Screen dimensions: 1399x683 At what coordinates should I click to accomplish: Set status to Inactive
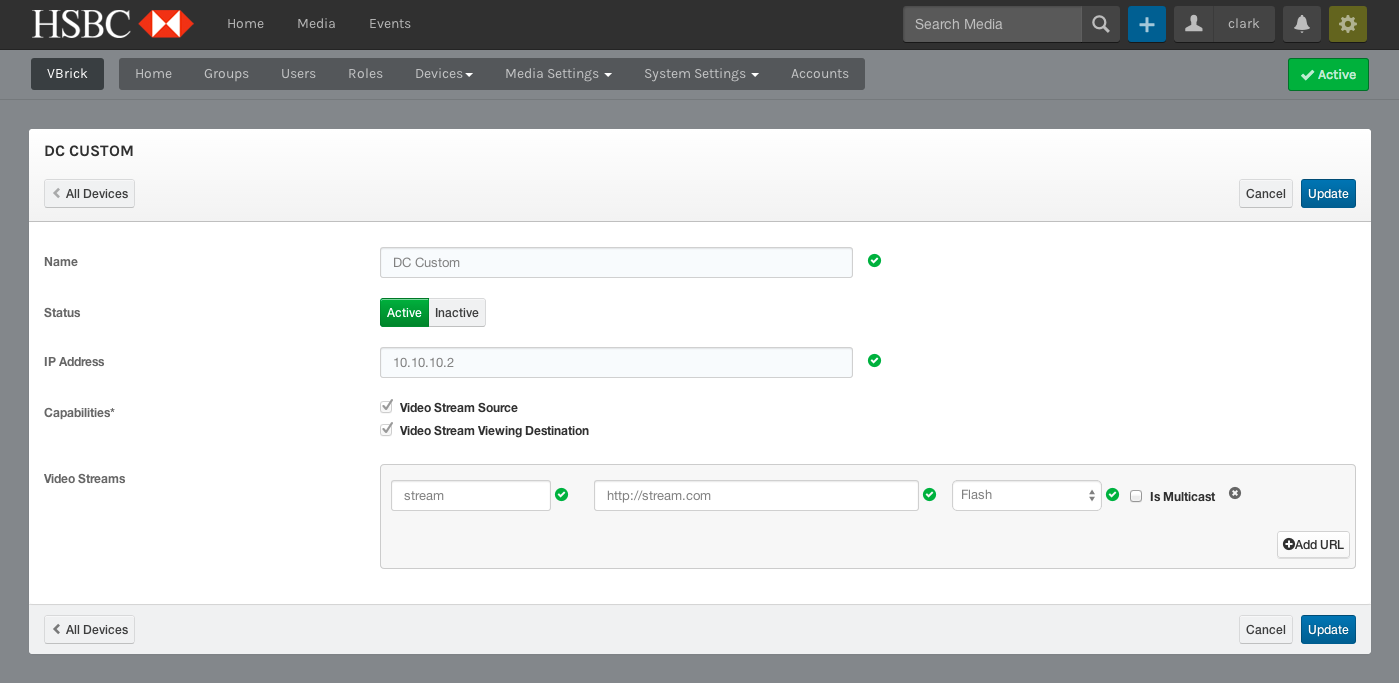tap(457, 313)
